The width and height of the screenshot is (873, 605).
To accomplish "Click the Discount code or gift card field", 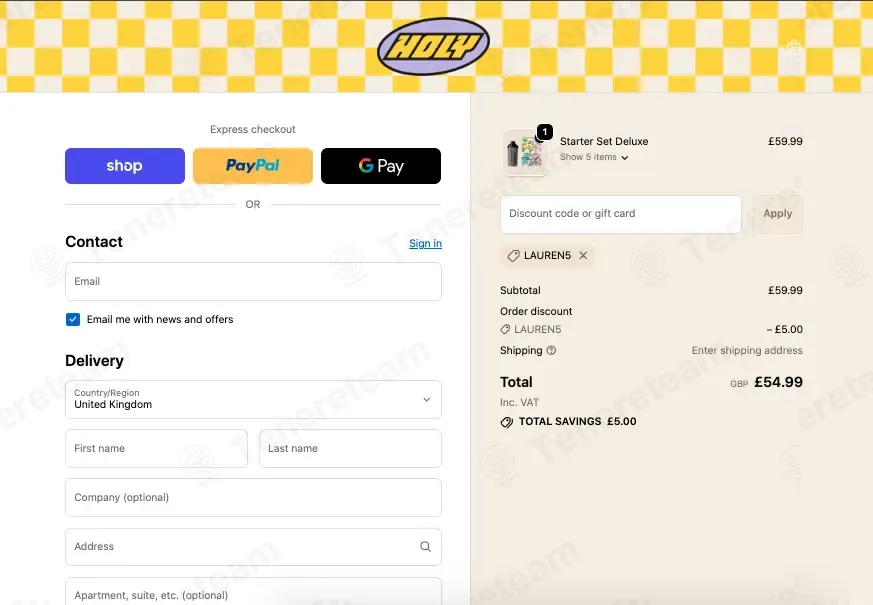I will (x=621, y=214).
